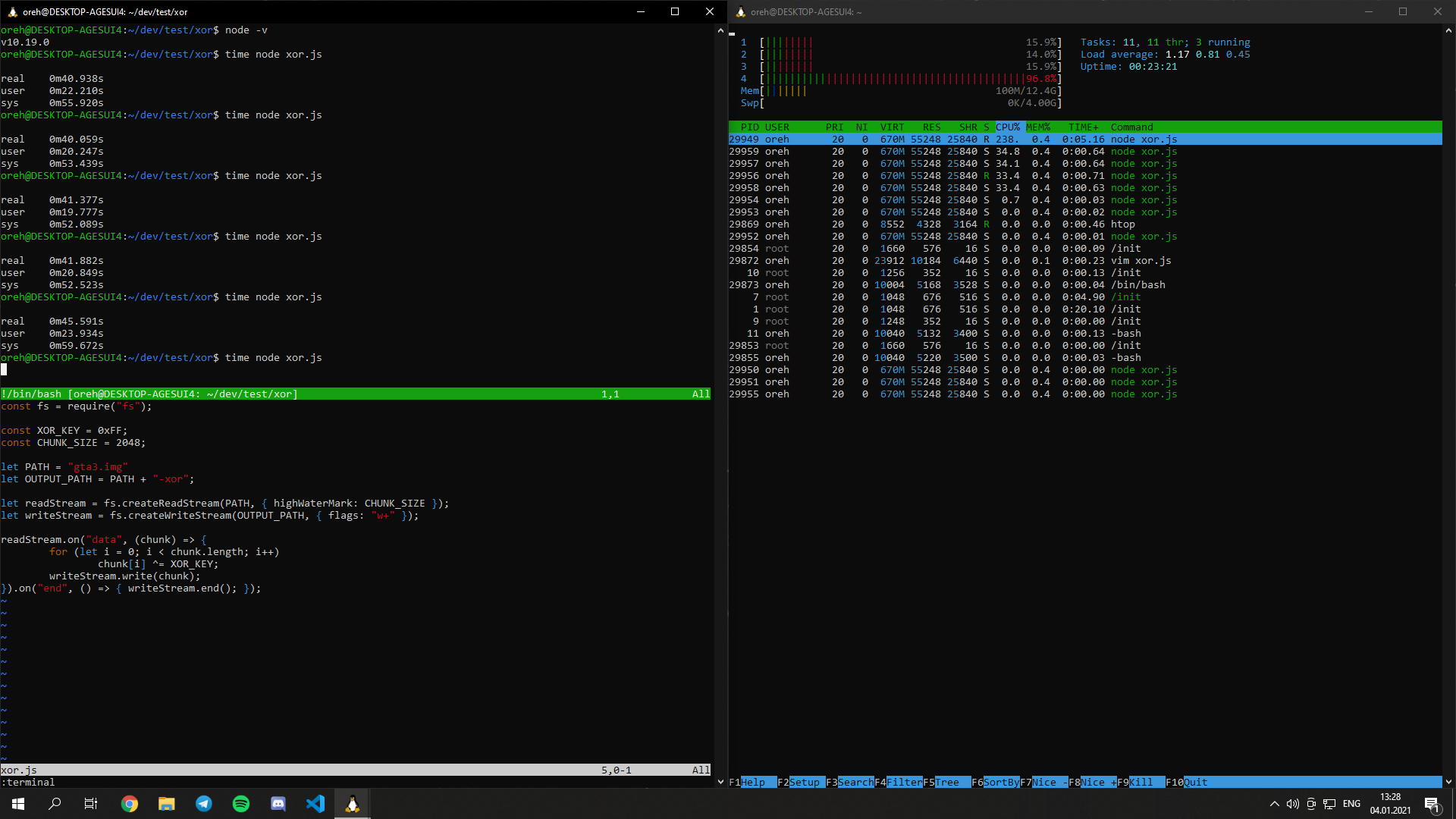This screenshot has width=1456, height=819.
Task: Sort htop processes by the TIME+ column
Action: click(x=1083, y=127)
